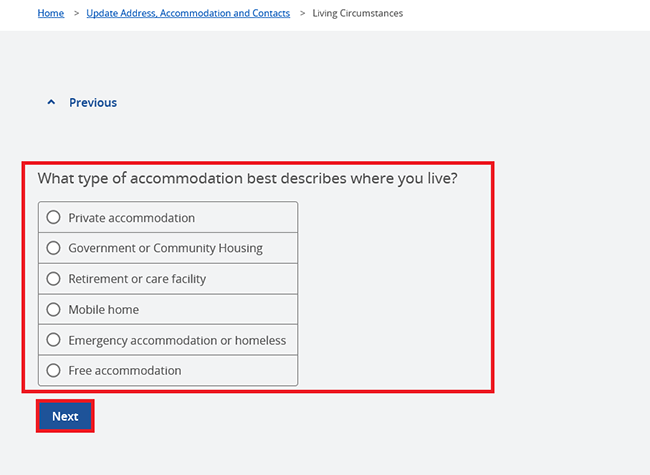This screenshot has height=475, width=650.
Task: Click the breadcrumb separator after Home
Action: (x=76, y=13)
